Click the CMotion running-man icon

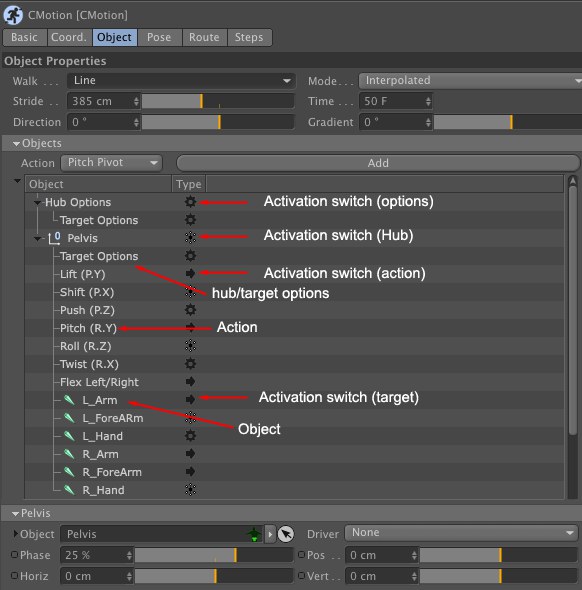[x=13, y=15]
